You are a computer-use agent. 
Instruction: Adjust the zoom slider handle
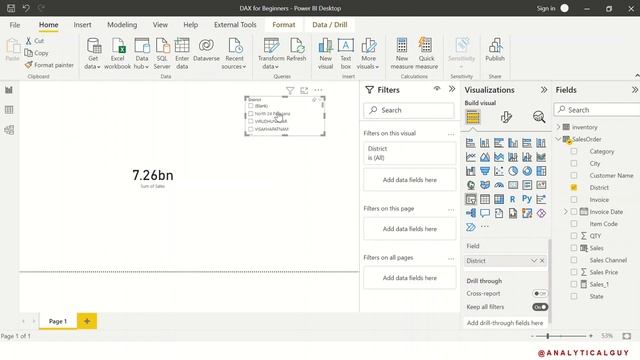[x=547, y=336]
